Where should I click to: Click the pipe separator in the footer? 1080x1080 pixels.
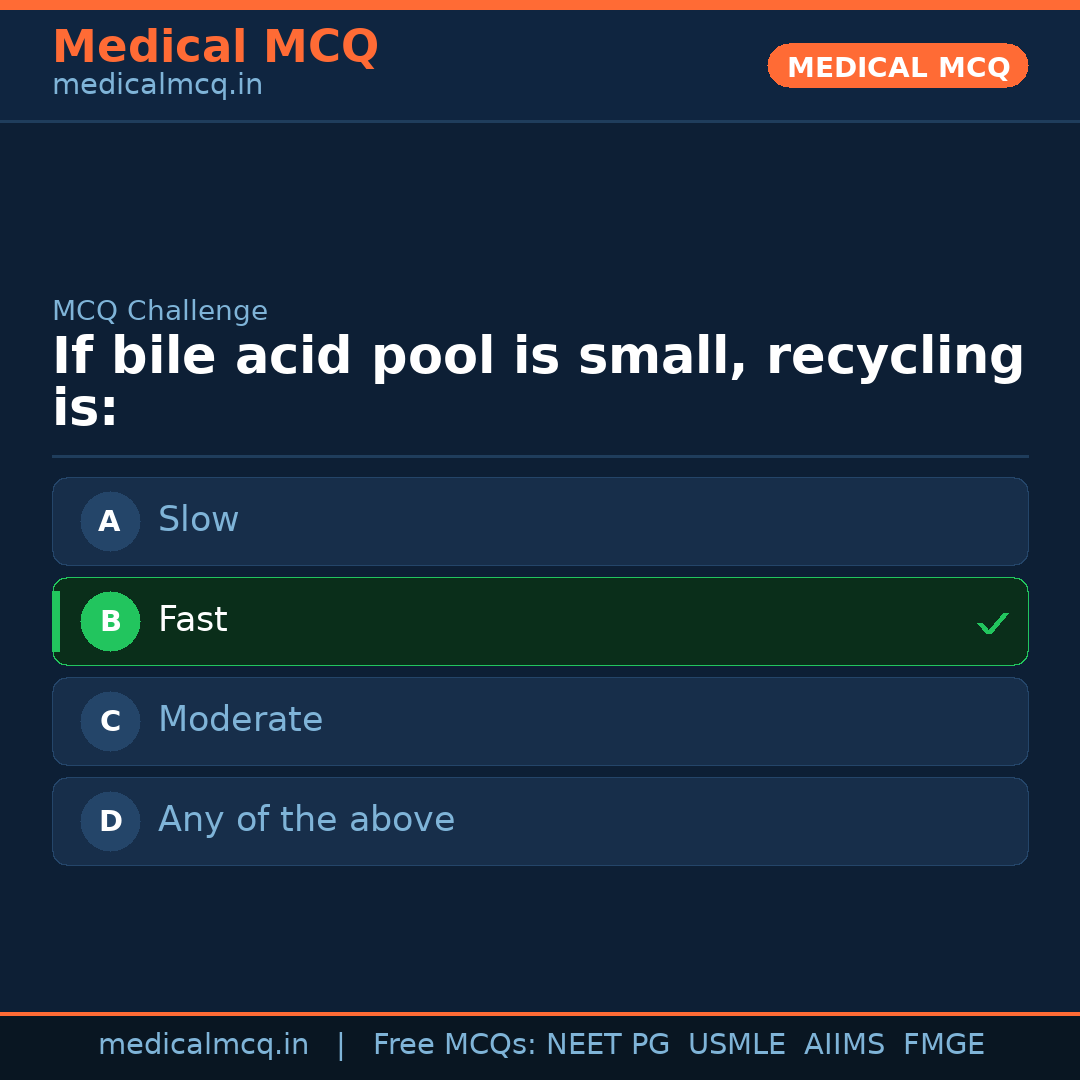(340, 1044)
